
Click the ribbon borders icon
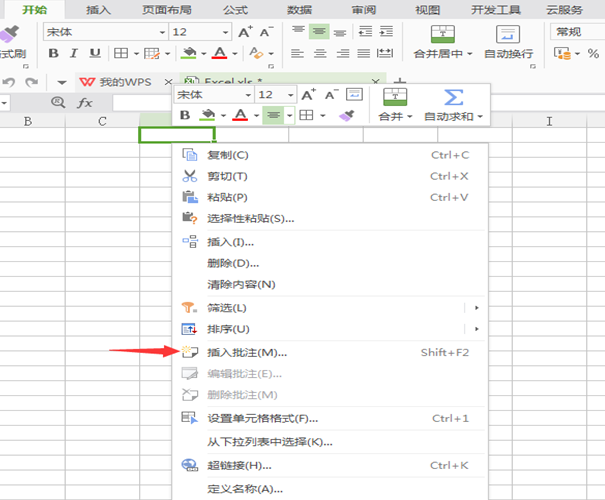click(x=121, y=53)
